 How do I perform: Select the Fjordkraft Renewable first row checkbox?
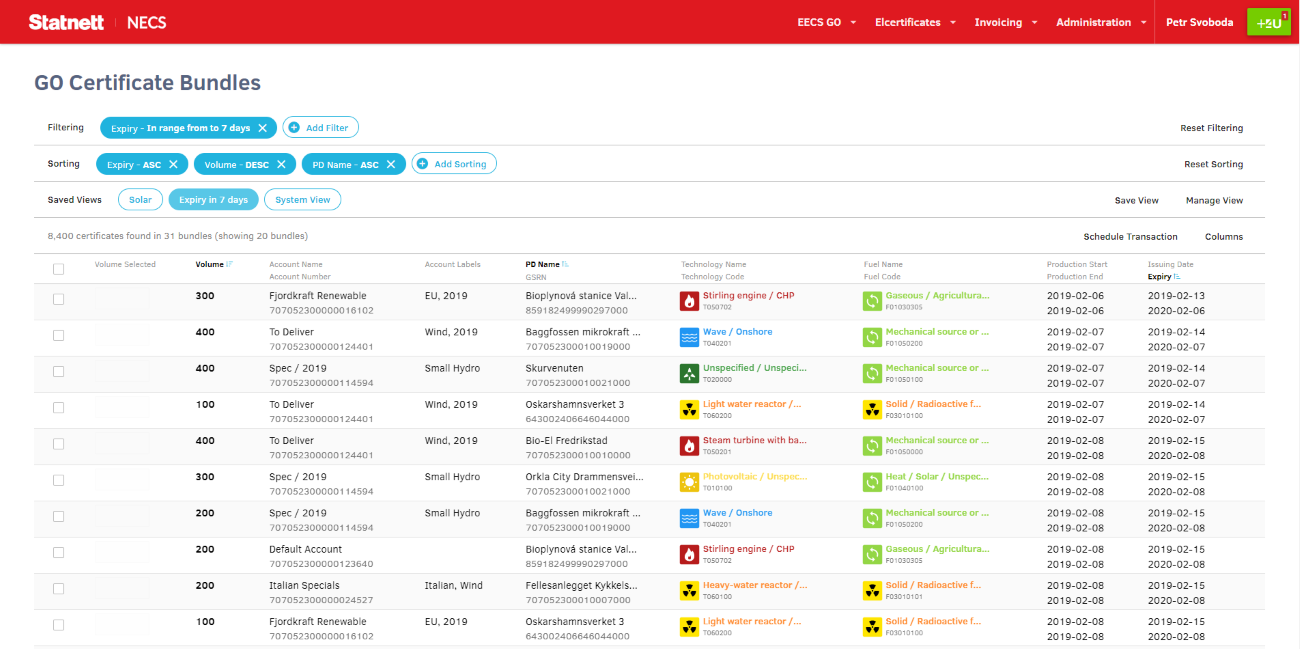[58, 299]
